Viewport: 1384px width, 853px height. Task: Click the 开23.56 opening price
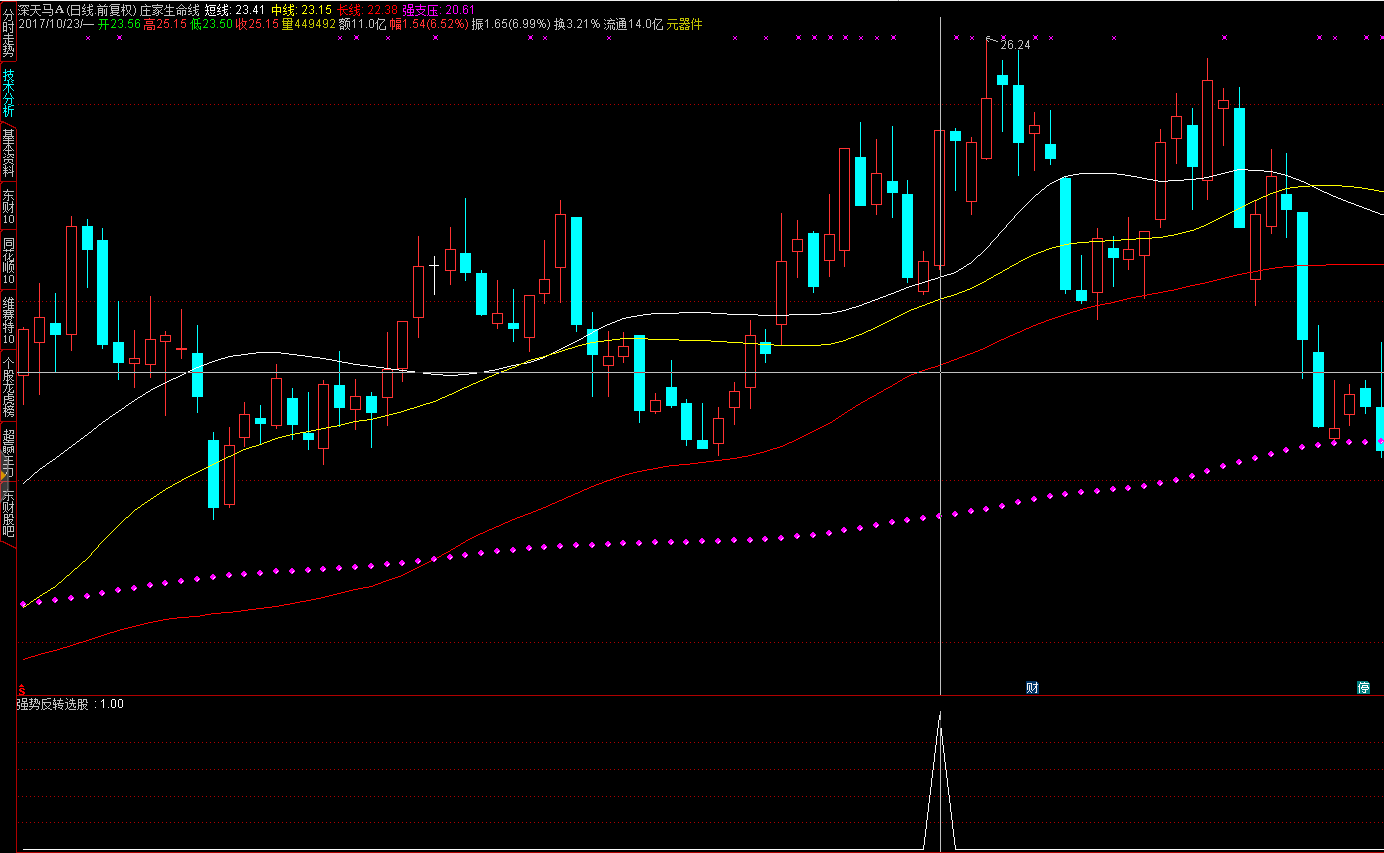(118, 23)
